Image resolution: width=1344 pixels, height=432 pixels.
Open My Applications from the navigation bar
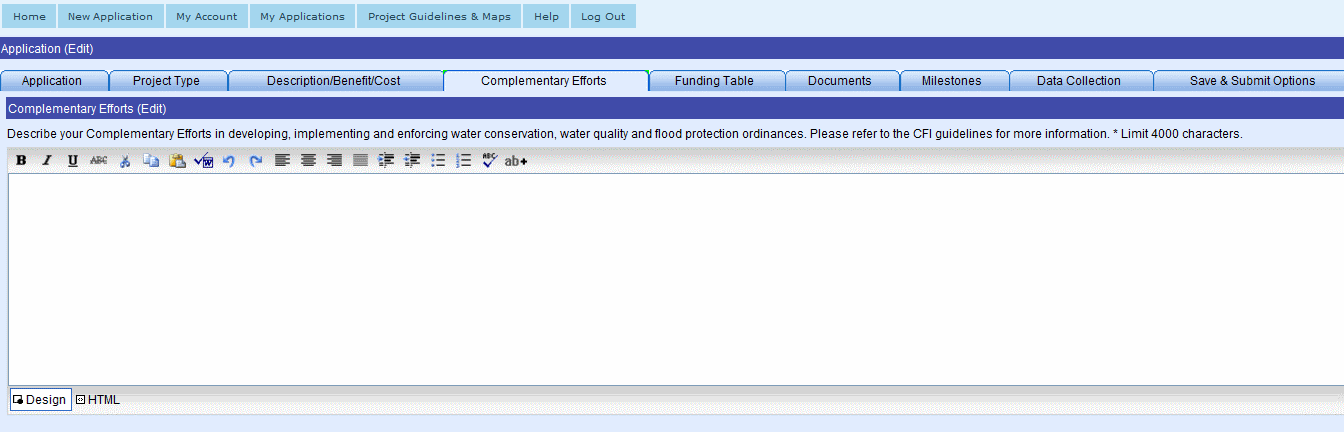tap(302, 17)
